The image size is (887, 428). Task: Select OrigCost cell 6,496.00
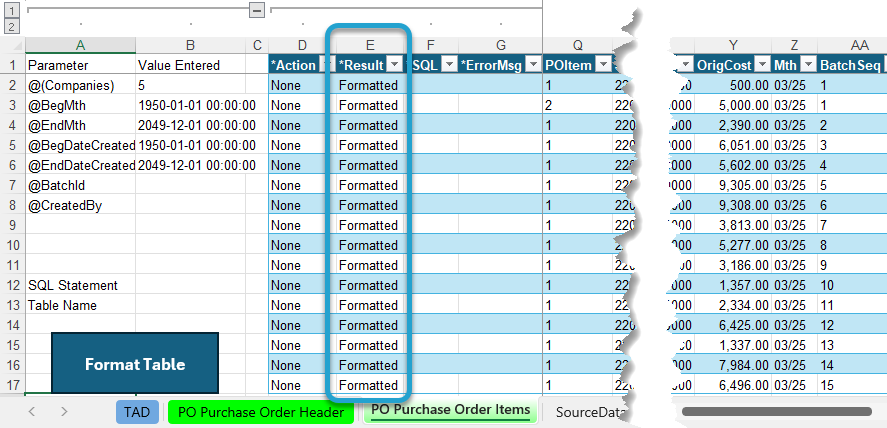coord(733,385)
